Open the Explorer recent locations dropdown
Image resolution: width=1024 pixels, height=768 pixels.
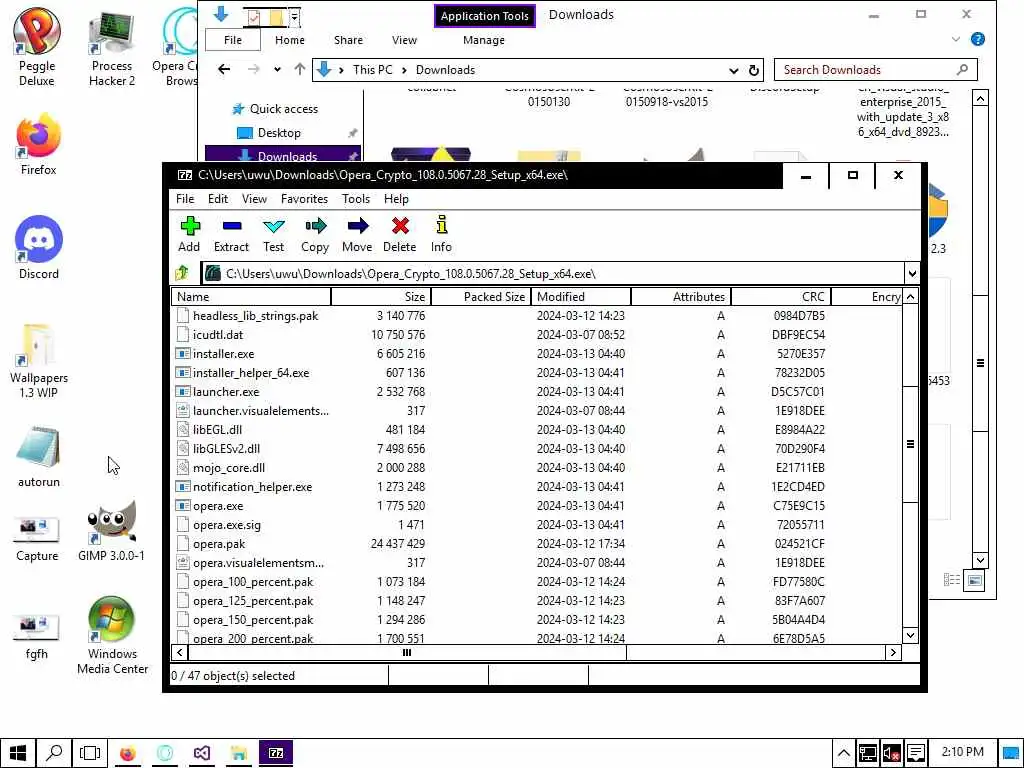pos(277,69)
